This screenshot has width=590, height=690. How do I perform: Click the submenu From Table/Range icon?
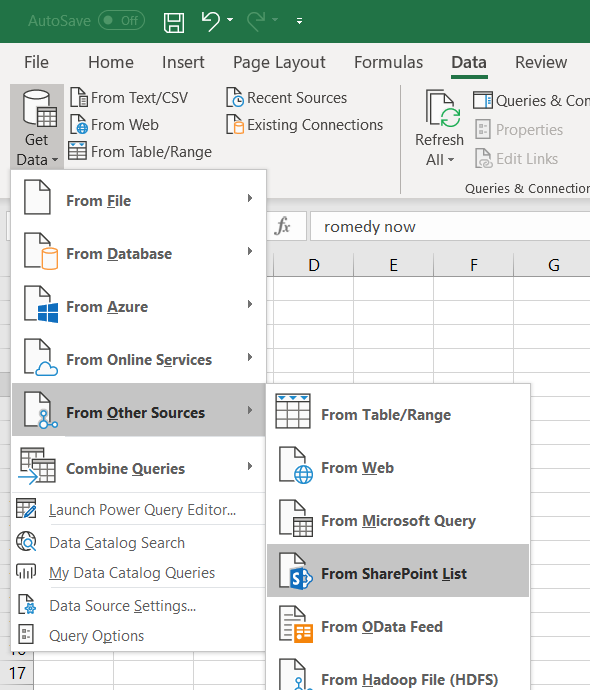[x=293, y=411]
